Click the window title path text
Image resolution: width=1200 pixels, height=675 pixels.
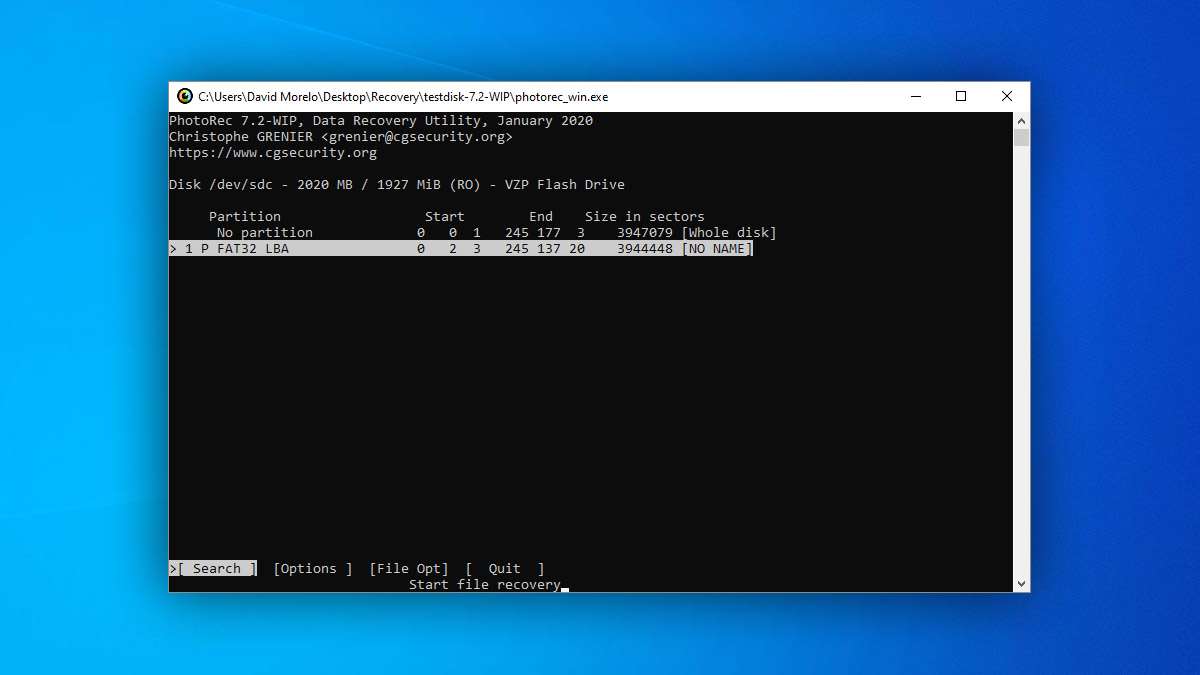pos(403,97)
